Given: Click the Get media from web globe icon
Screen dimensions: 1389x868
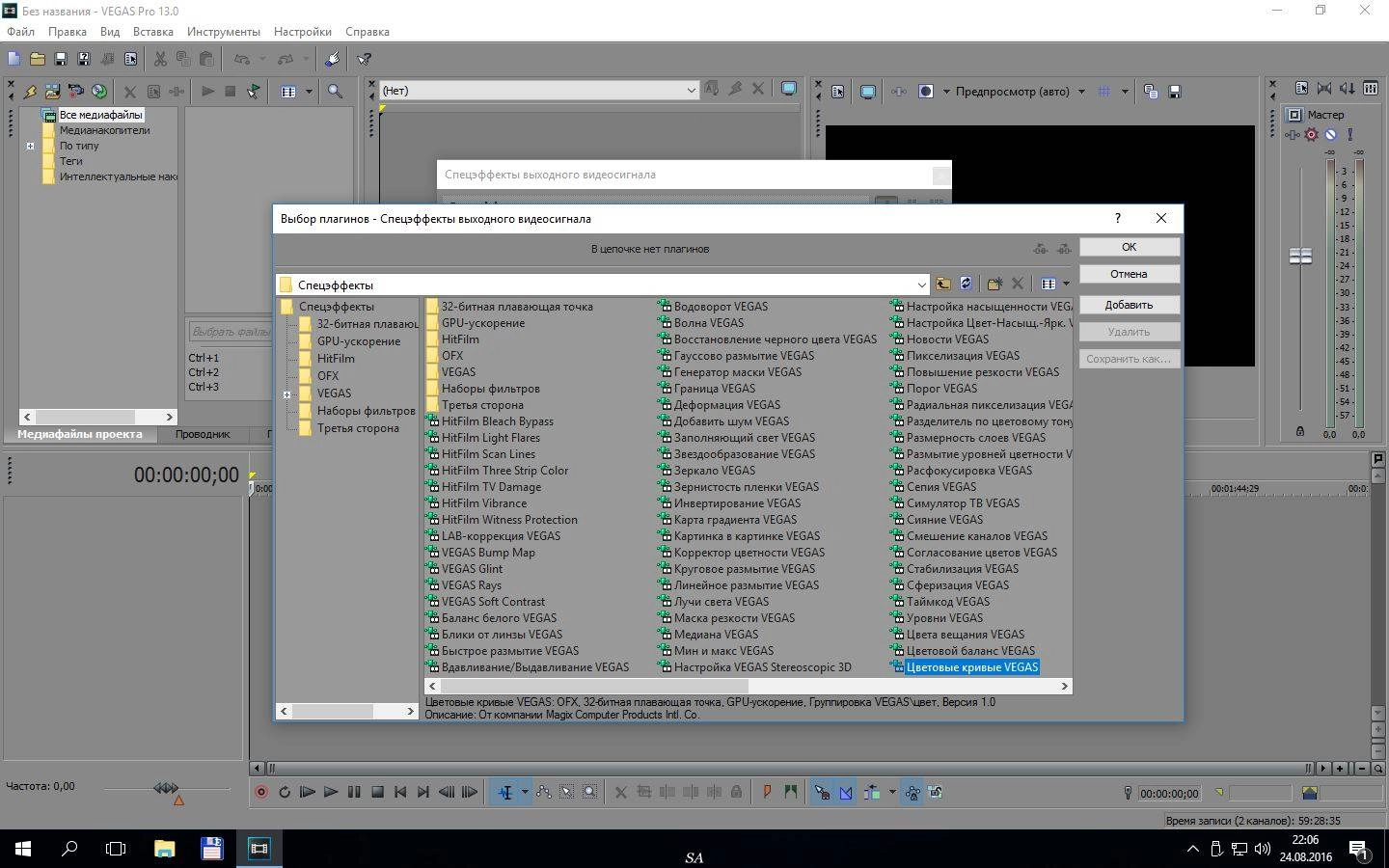Looking at the screenshot, I should (x=99, y=92).
